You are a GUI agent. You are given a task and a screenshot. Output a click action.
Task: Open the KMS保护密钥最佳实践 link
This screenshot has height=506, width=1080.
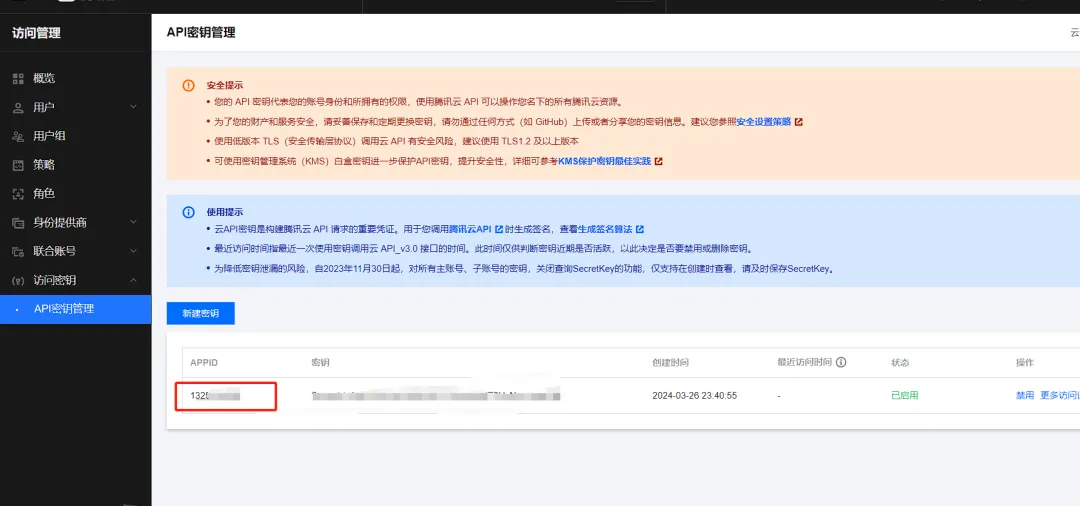[604, 161]
